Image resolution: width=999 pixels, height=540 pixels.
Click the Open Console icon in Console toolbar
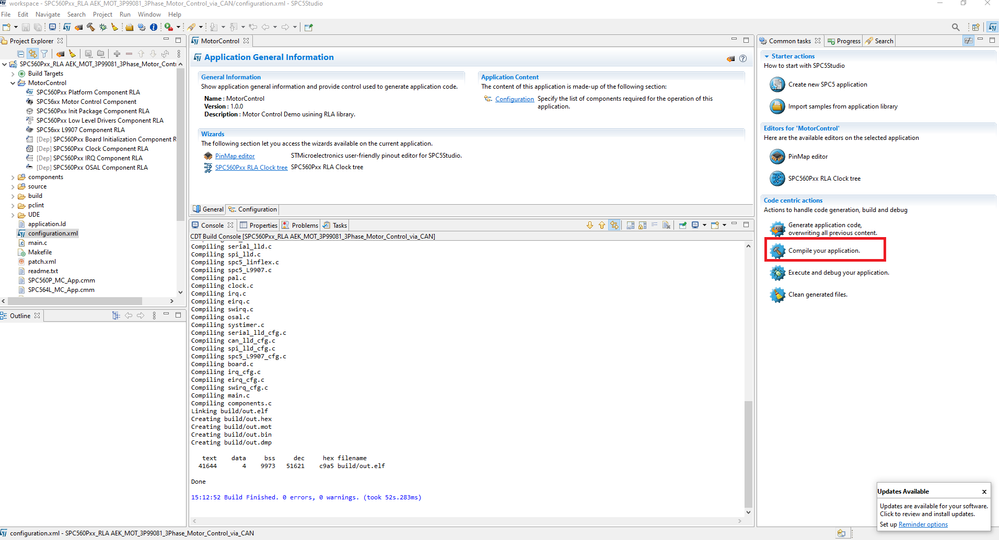point(715,225)
